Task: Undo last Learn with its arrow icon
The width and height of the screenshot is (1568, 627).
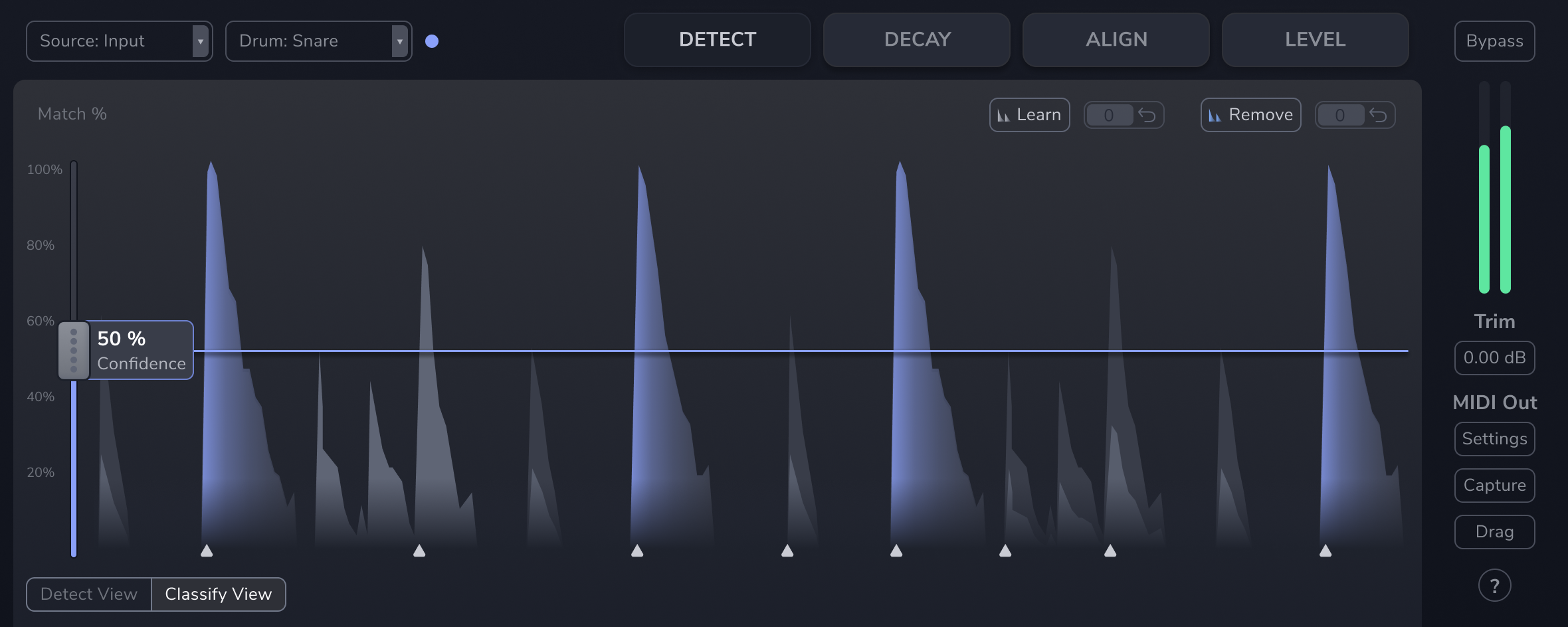Action: (1147, 115)
